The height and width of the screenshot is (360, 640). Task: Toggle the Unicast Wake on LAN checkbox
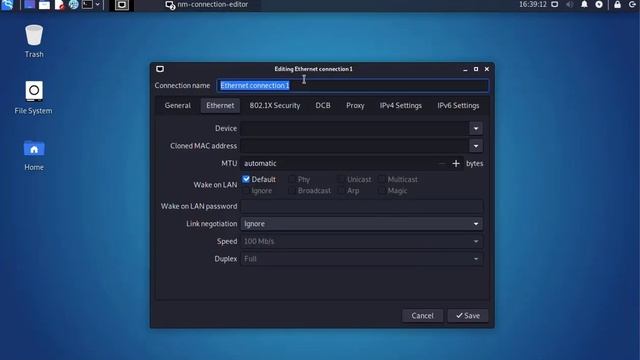click(x=341, y=179)
